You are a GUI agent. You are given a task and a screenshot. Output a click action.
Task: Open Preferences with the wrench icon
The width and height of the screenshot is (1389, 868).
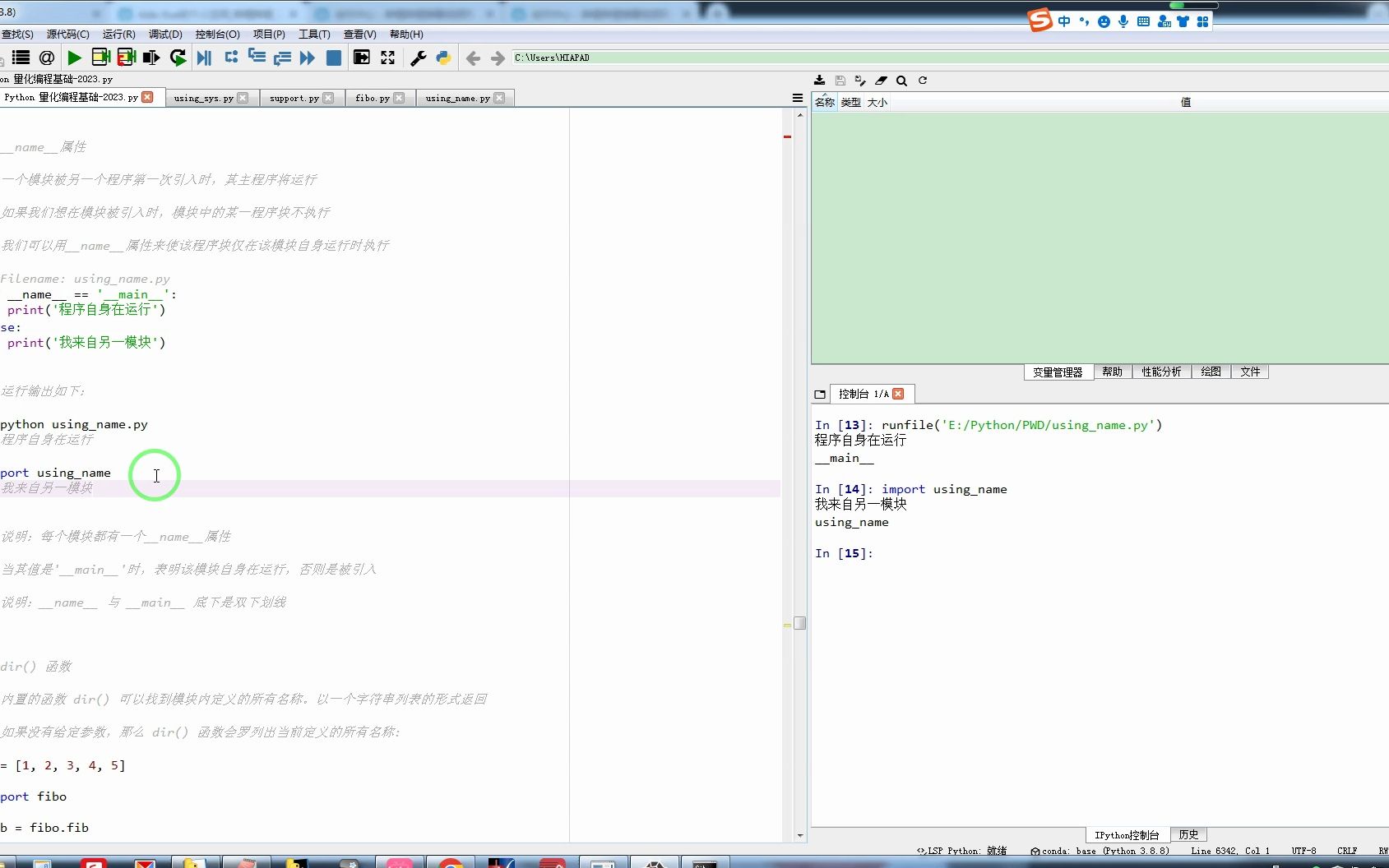(x=418, y=58)
